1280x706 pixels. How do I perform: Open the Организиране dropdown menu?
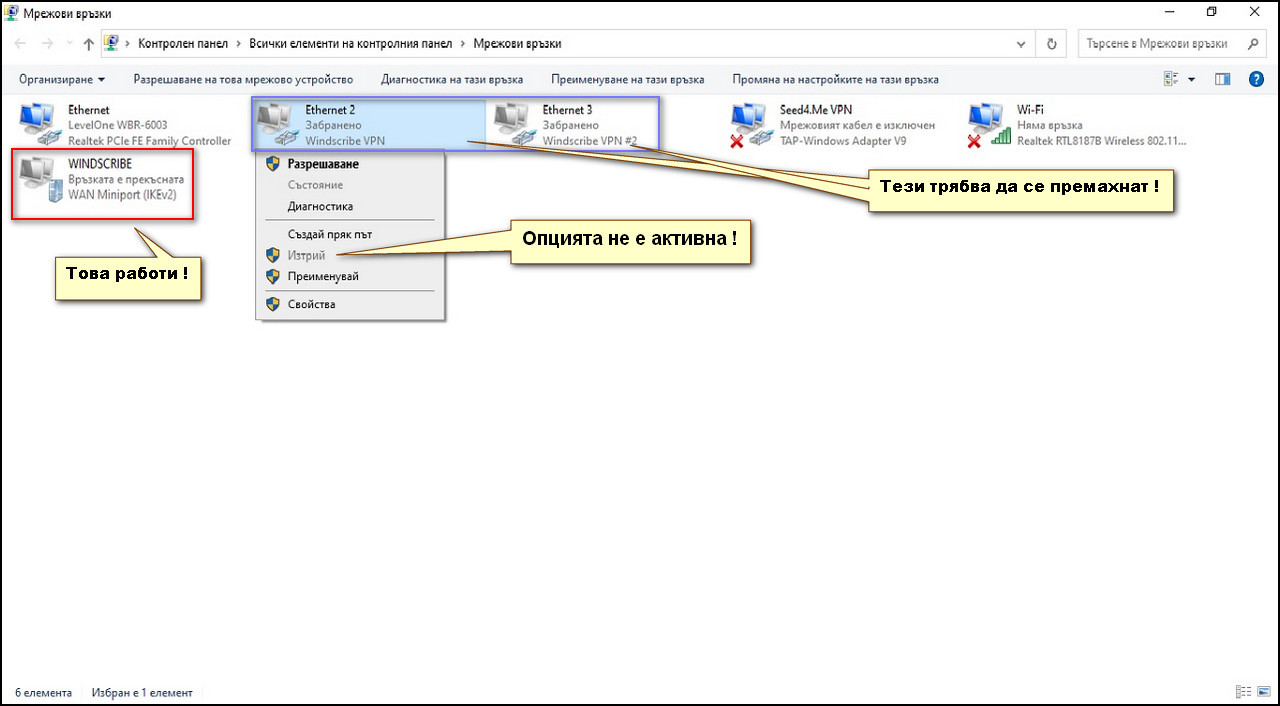click(62, 79)
